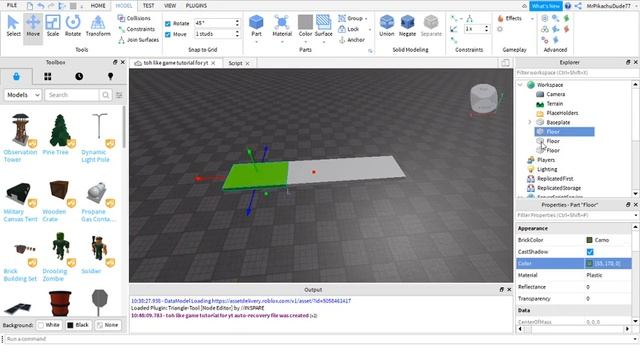Open the Models category dropdown

pyautogui.click(x=23, y=95)
